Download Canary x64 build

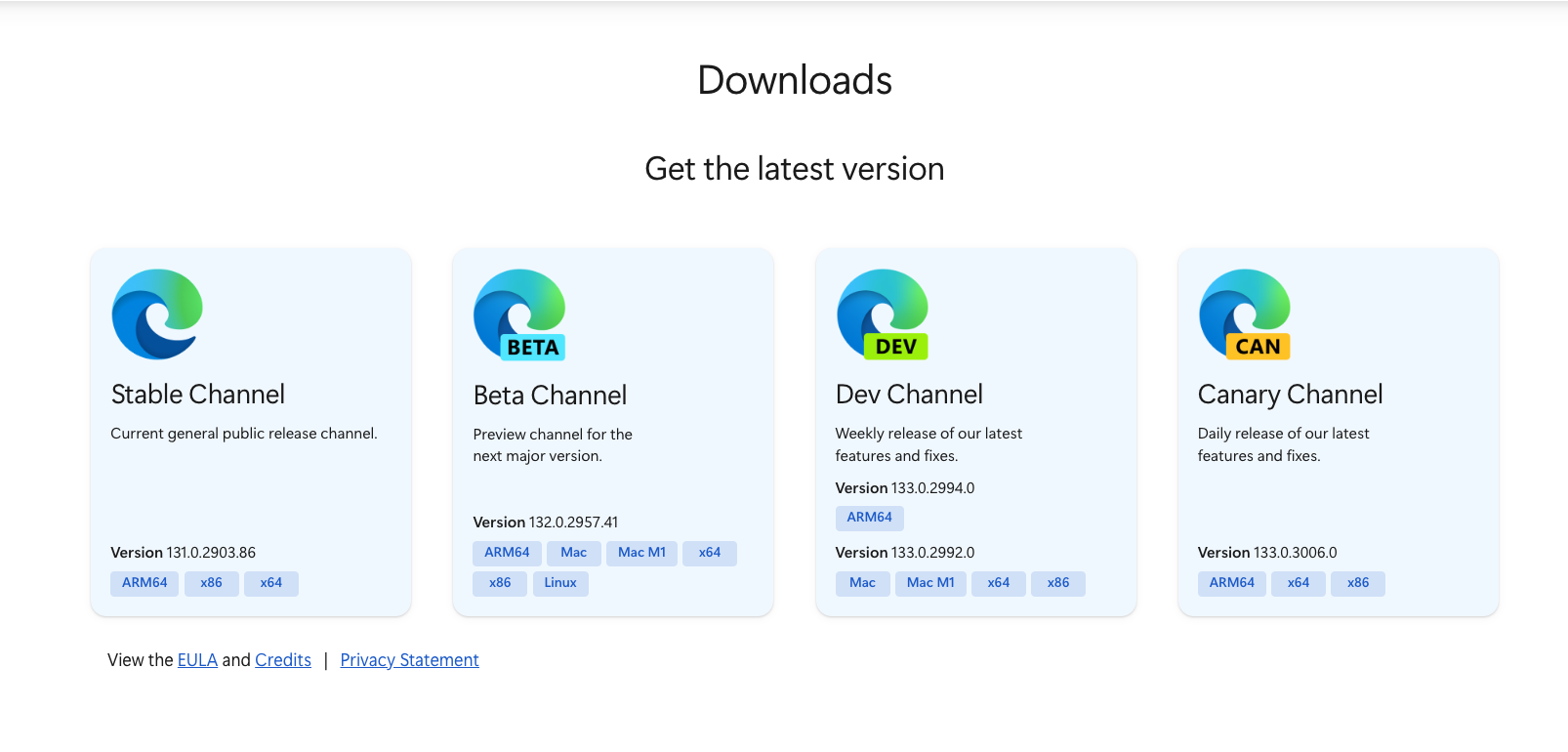(x=1299, y=583)
